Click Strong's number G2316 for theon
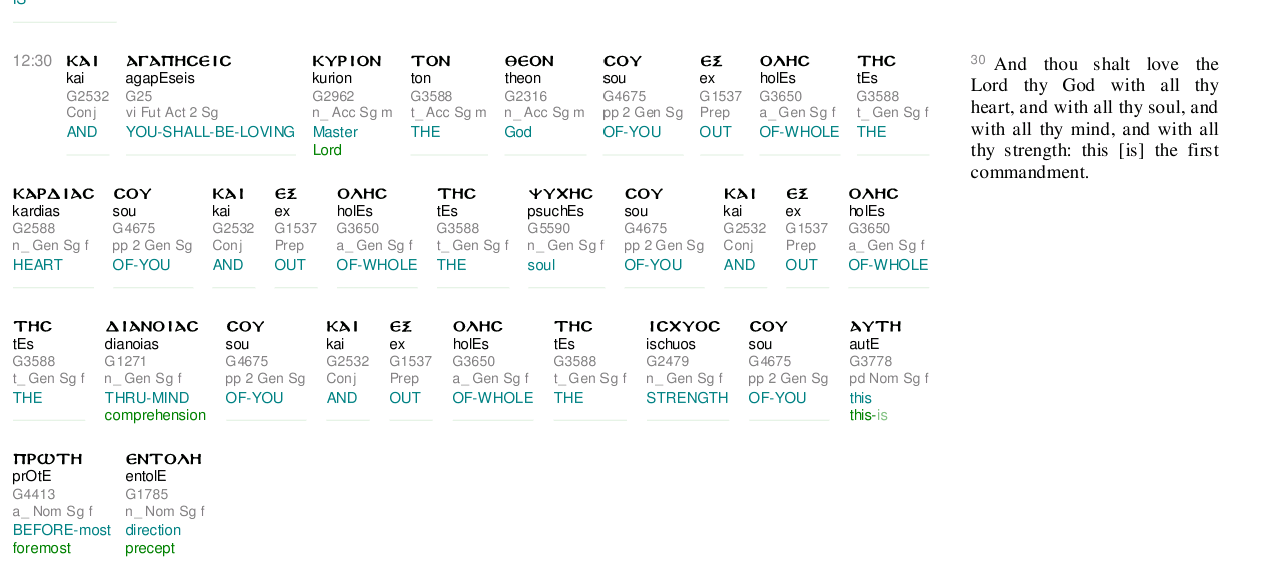The image size is (1280, 573). click(525, 96)
